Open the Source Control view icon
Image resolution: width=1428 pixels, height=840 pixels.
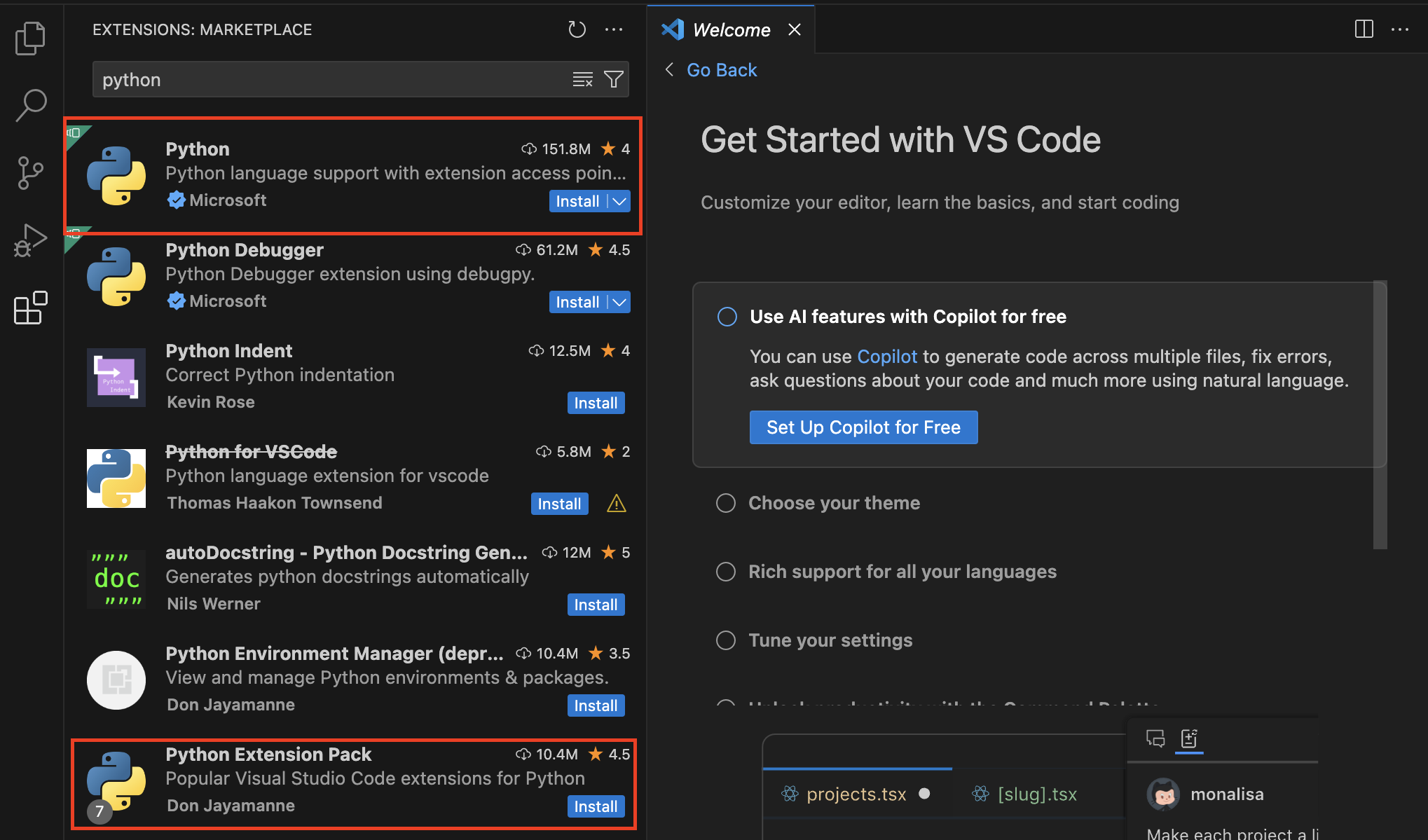pos(30,172)
